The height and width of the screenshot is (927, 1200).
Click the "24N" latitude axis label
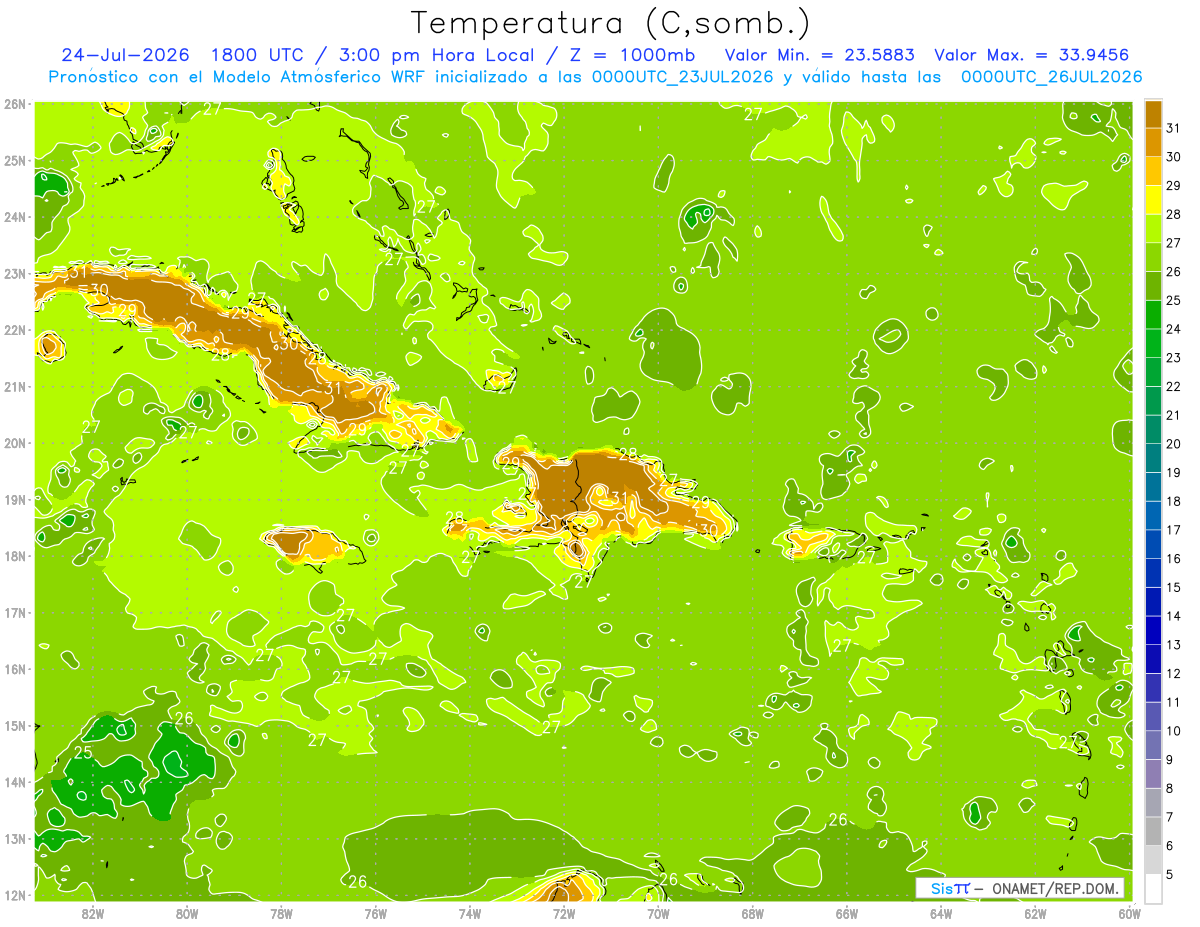[x=15, y=217]
